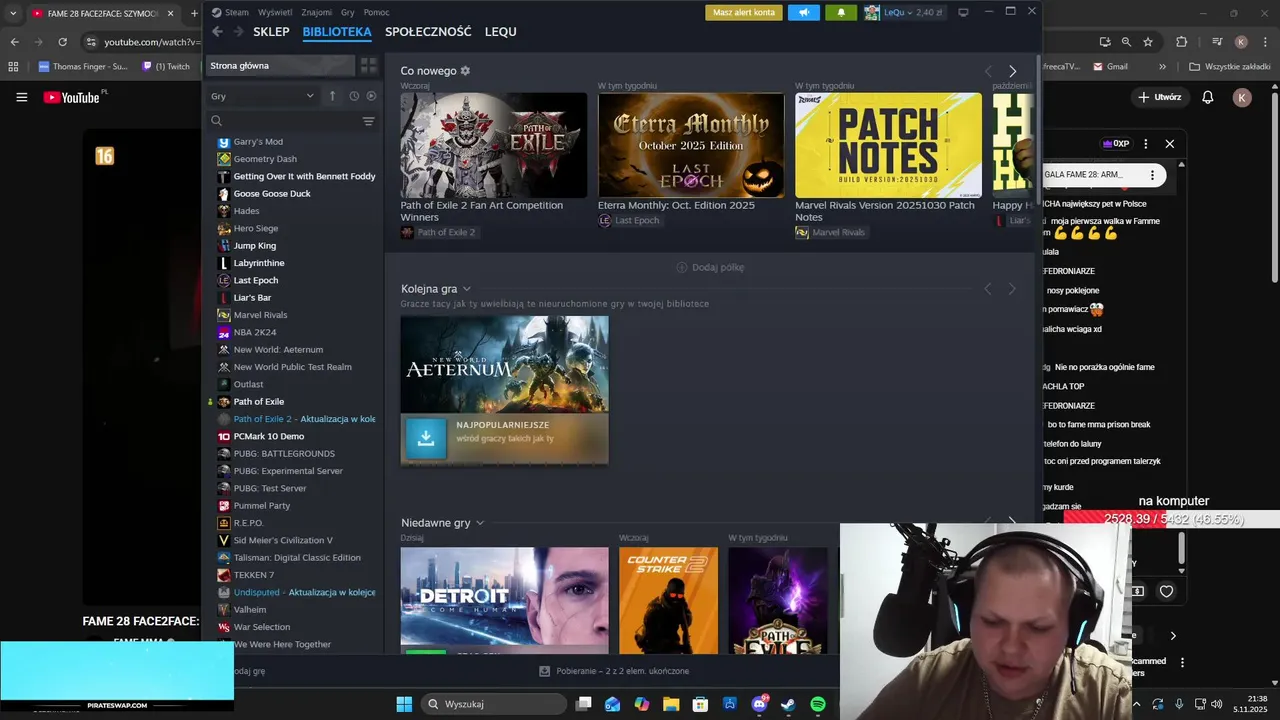Screen dimensions: 1280x720
Task: Open the Steam menu
Action: point(230,12)
